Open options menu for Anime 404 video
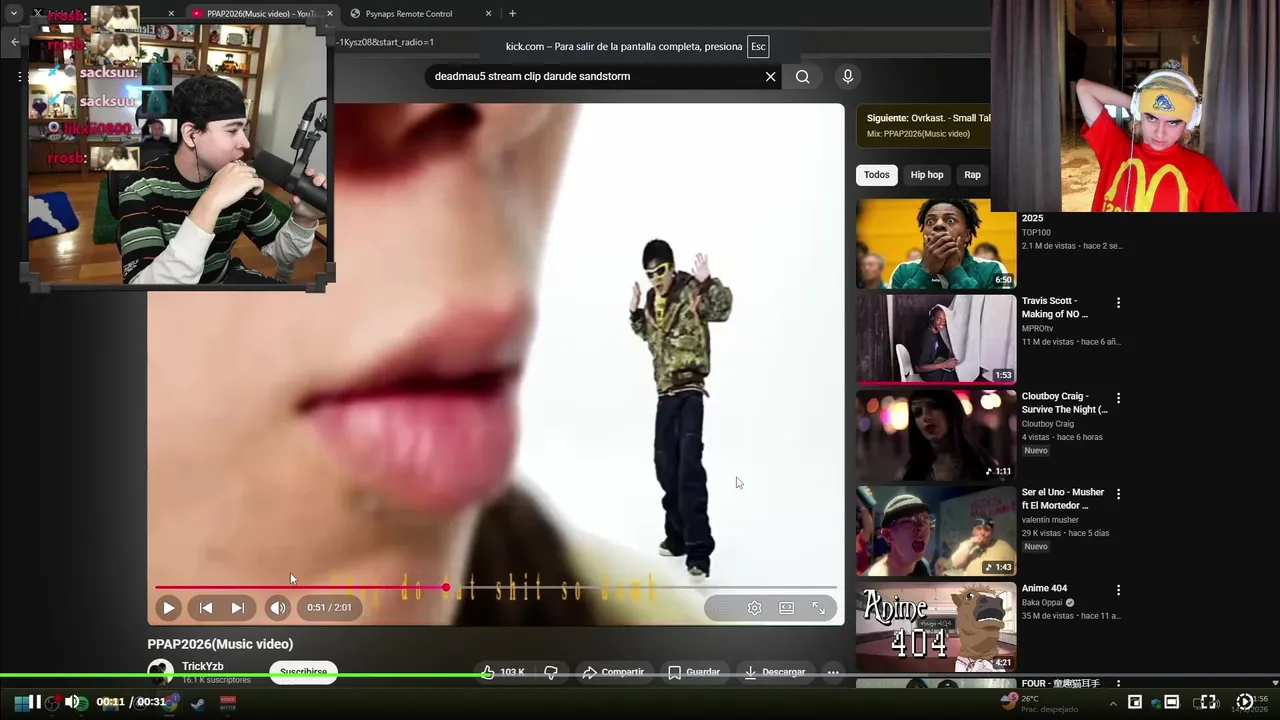The height and width of the screenshot is (720, 1280). tap(1118, 590)
